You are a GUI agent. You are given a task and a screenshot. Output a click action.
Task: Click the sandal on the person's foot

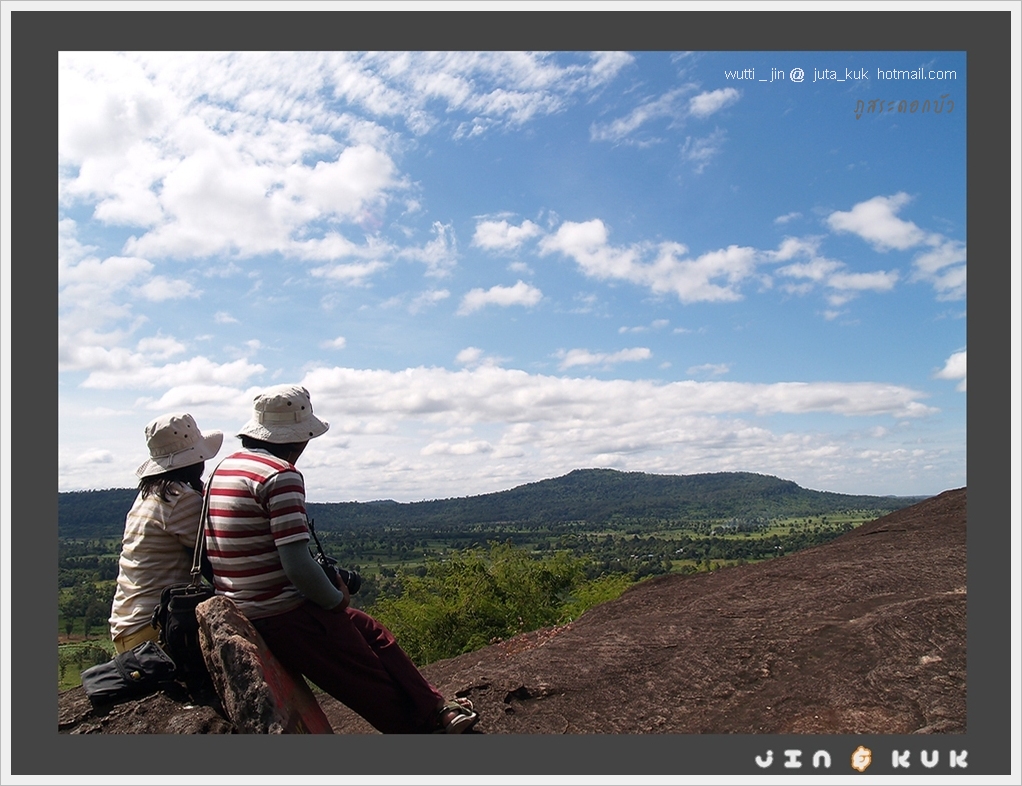(457, 715)
